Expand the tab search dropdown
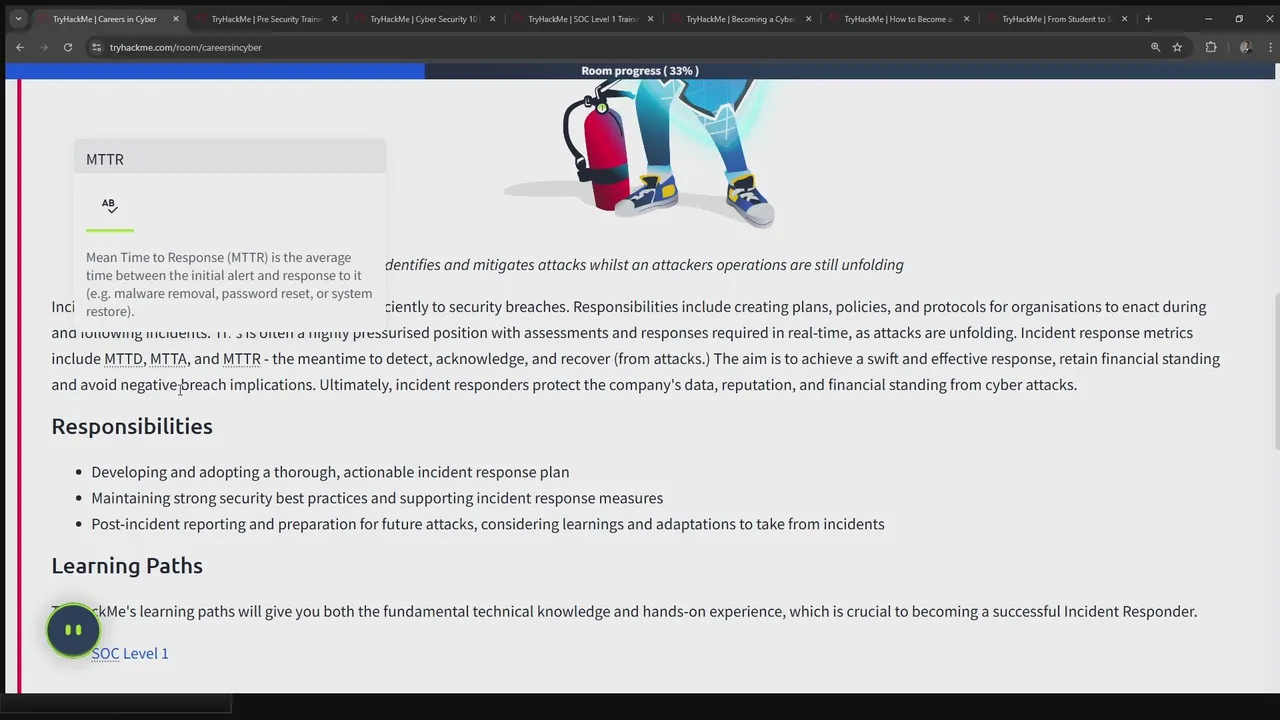 (18, 19)
